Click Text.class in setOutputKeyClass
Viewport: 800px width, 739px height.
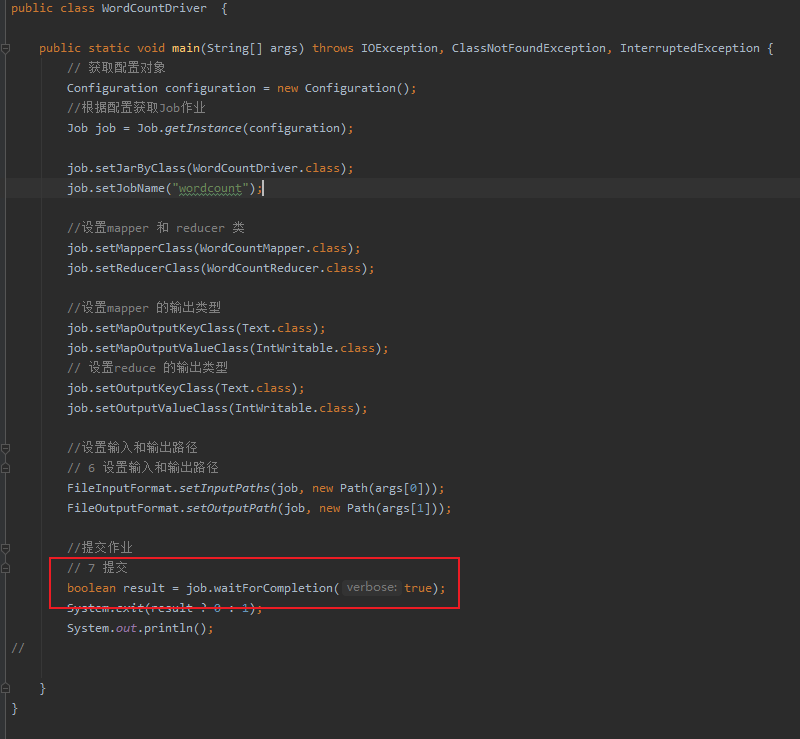(260, 388)
